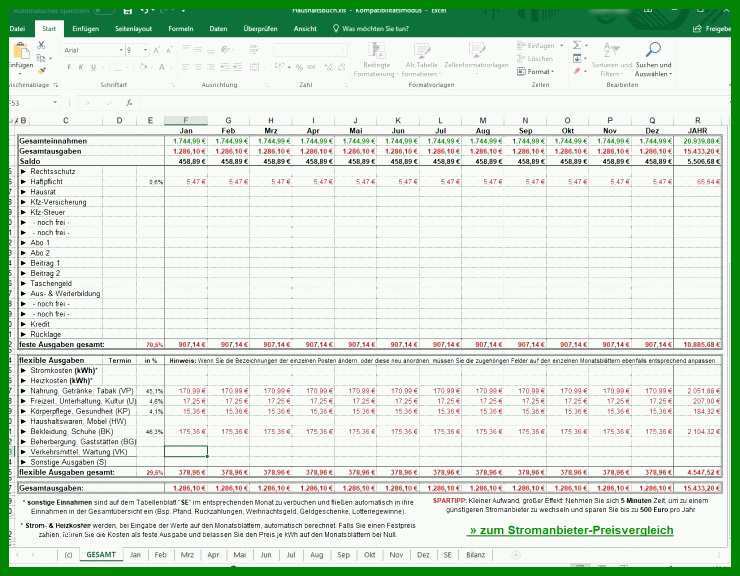Toggle wrap text in alignment group

[x=254, y=50]
